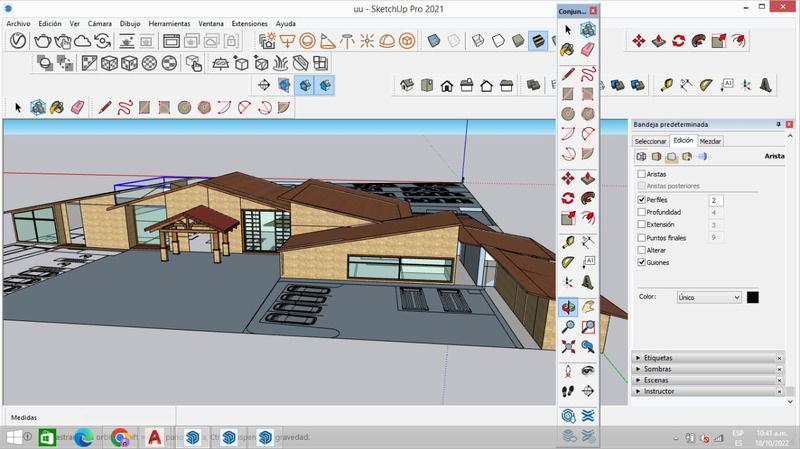The height and width of the screenshot is (449, 800).
Task: Click the black edge color swatch
Action: (753, 297)
